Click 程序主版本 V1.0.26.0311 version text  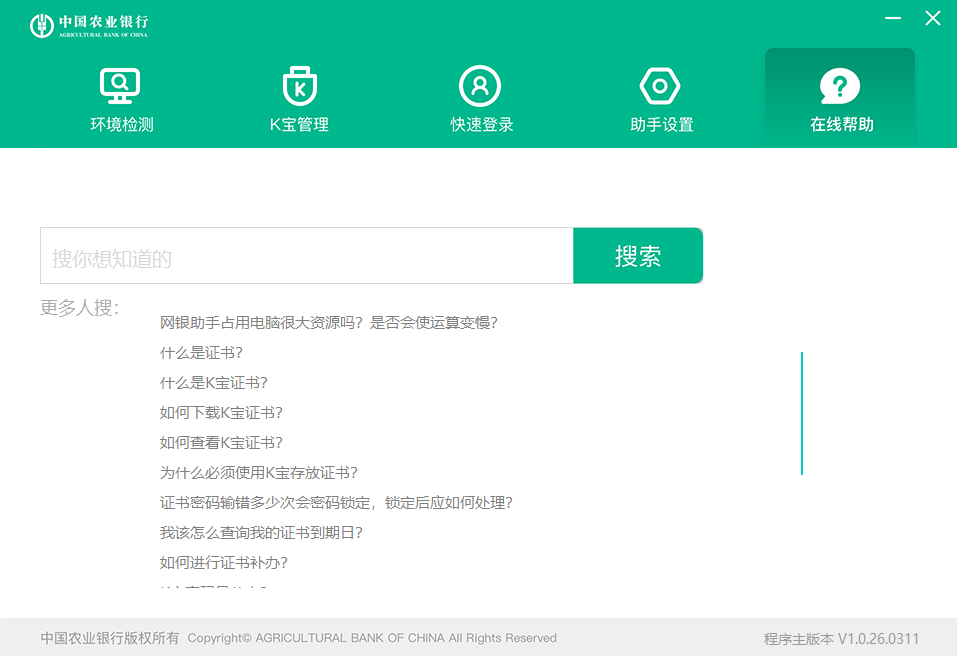coord(841,639)
